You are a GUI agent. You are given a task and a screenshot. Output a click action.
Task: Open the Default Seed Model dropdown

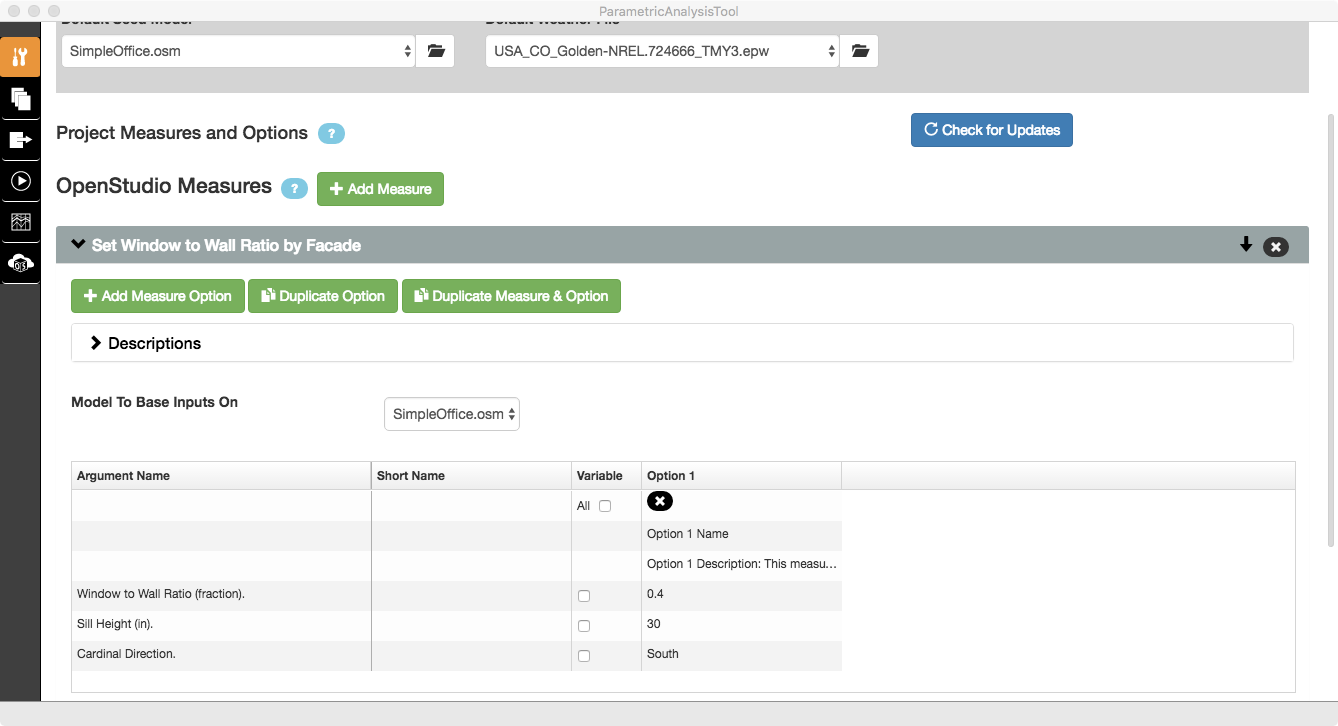[x=237, y=50]
